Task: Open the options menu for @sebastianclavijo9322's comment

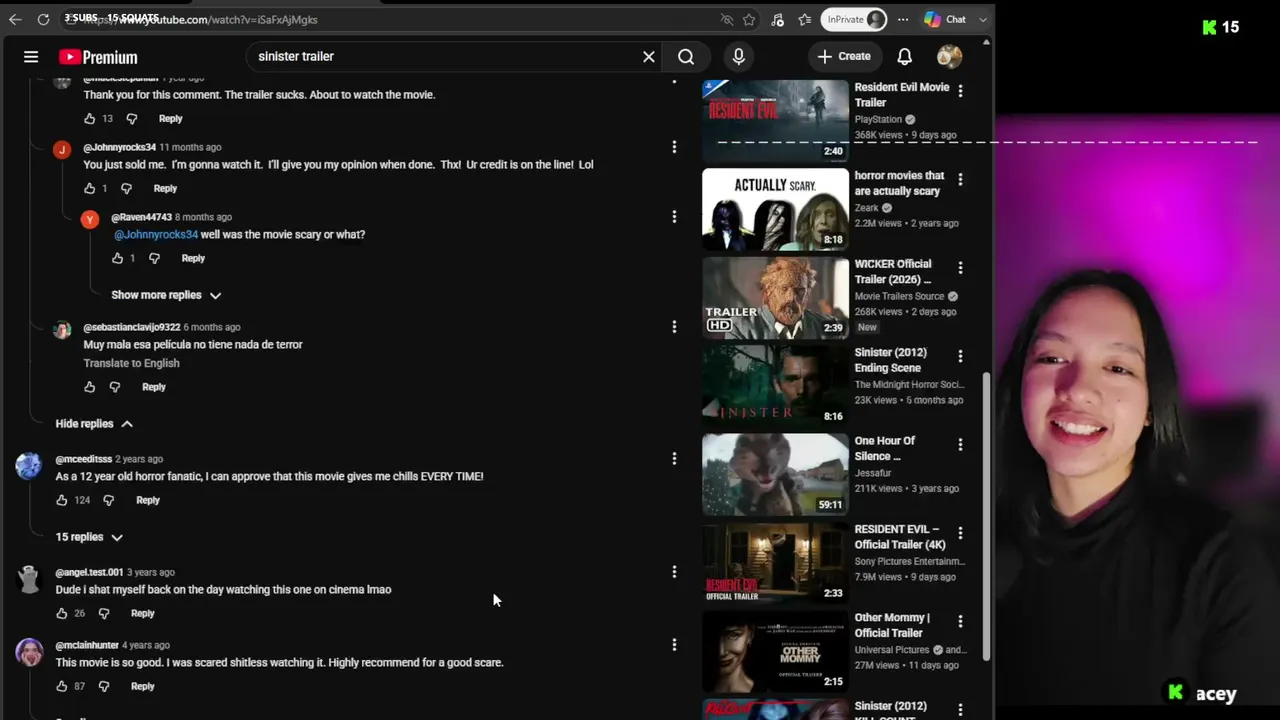Action: tap(674, 327)
